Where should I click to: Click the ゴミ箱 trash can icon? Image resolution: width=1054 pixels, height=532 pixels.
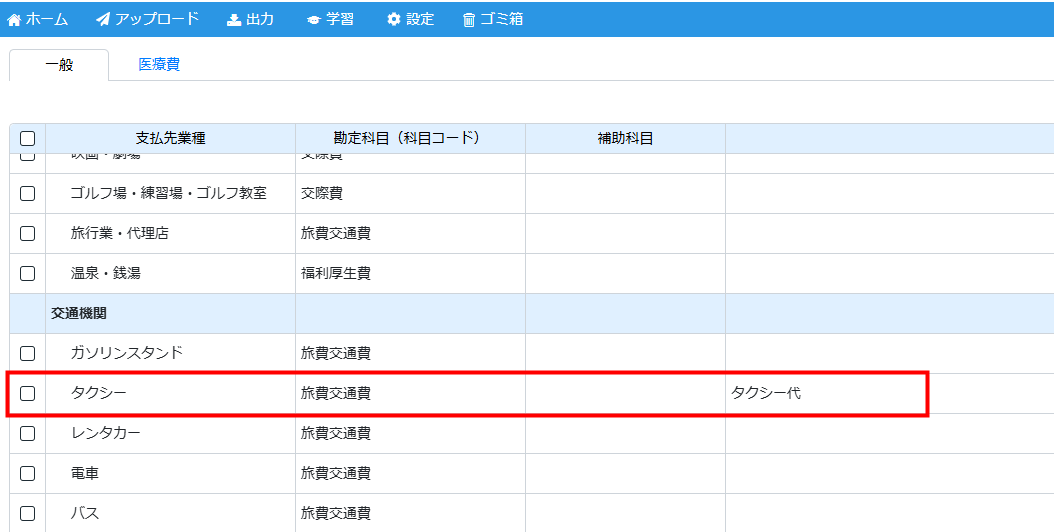(x=469, y=20)
